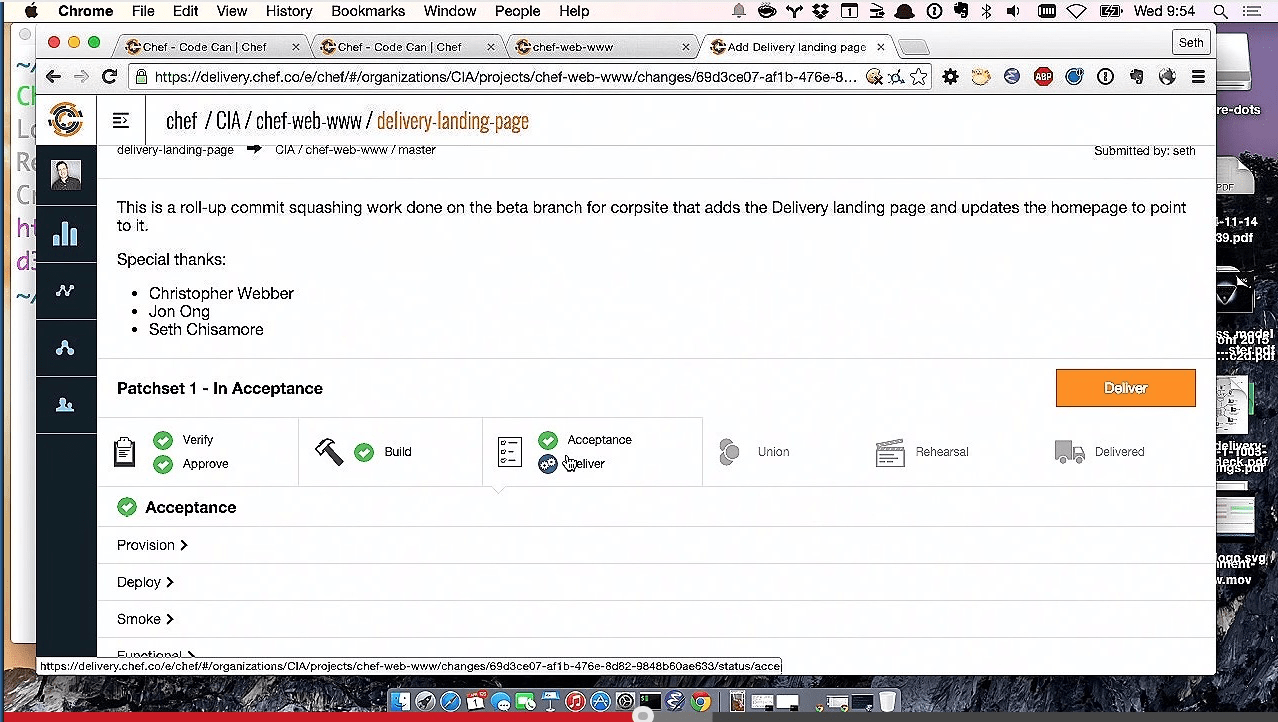This screenshot has width=1278, height=722.
Task: Open the File menu
Action: tap(143, 11)
